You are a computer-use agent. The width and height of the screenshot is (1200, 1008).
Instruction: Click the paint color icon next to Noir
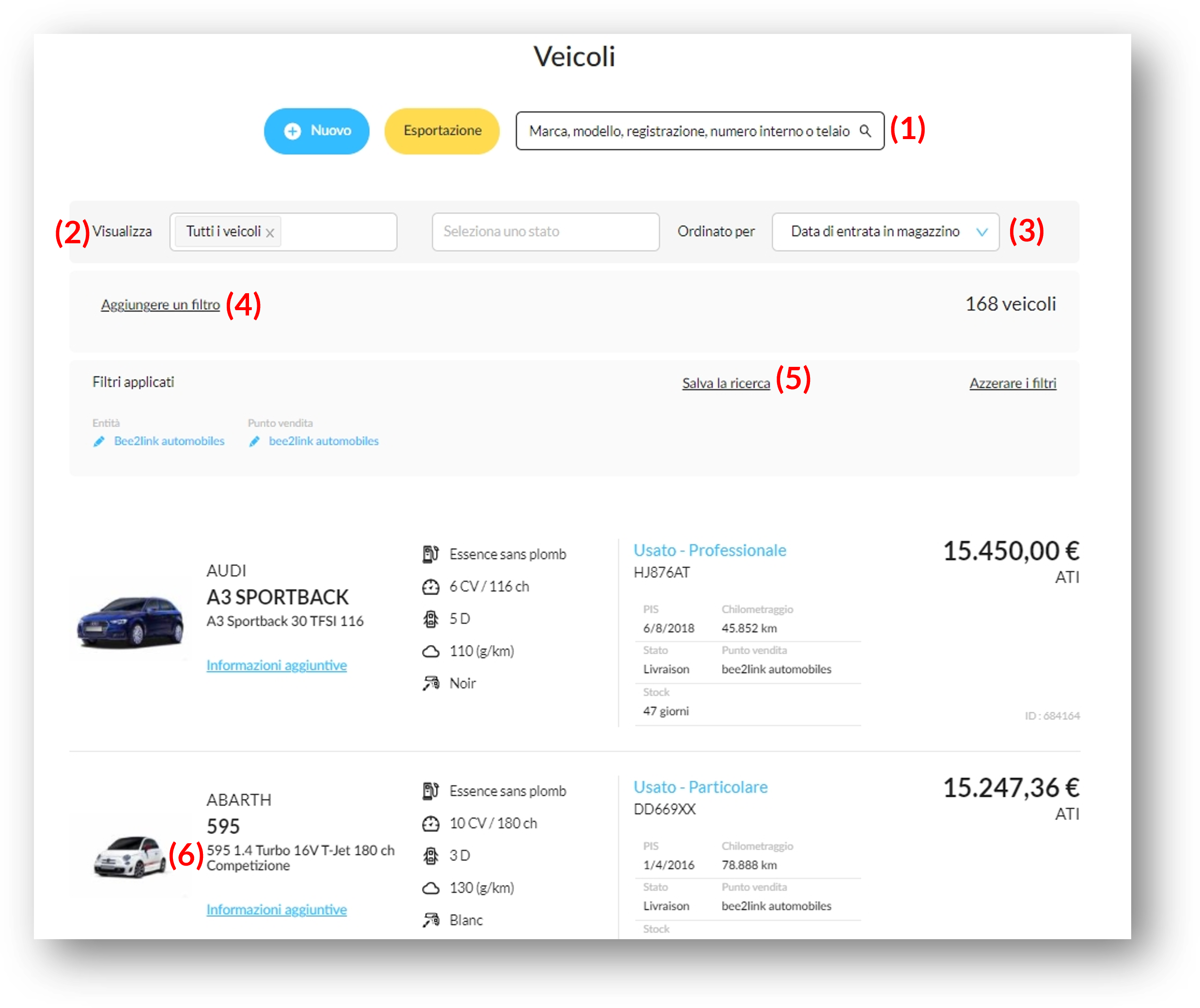tap(430, 683)
